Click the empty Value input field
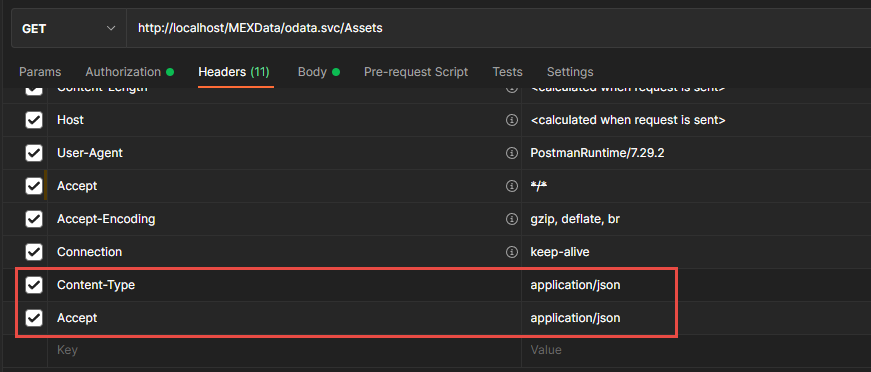Image resolution: width=871 pixels, height=372 pixels. pyautogui.click(x=696, y=350)
